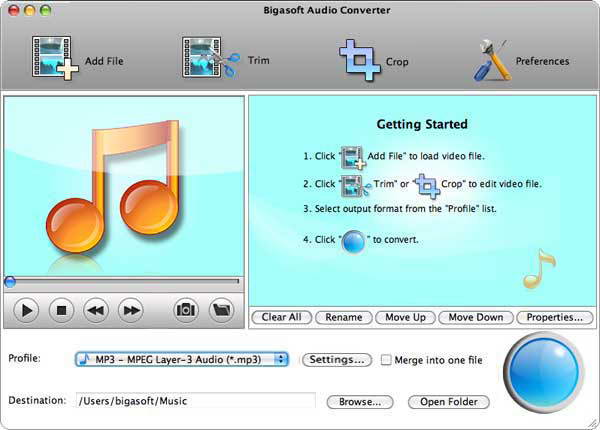The image size is (600, 430).
Task: Open the profile Settings... button
Action: click(x=337, y=360)
